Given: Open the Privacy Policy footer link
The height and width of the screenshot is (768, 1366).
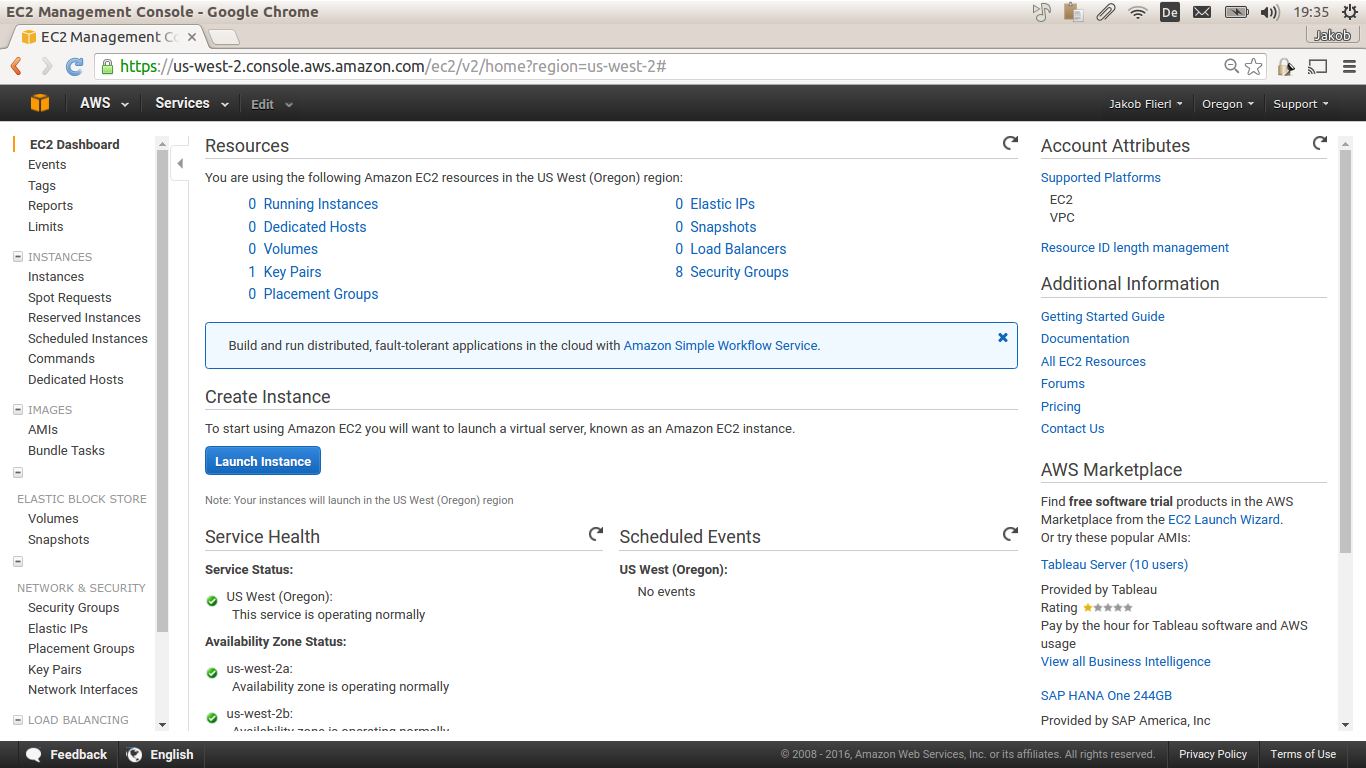Looking at the screenshot, I should (1213, 755).
